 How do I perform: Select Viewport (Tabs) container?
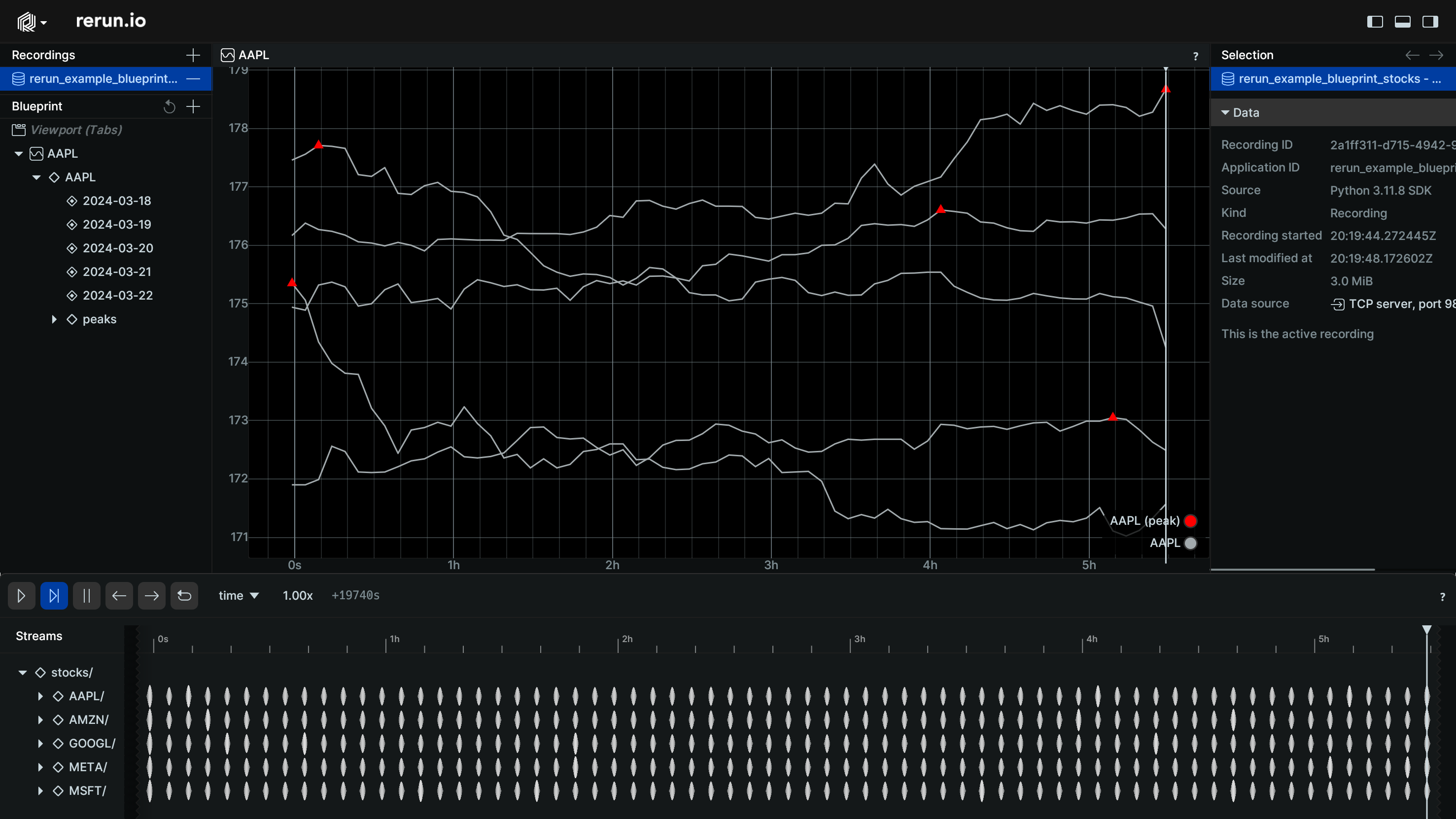[x=76, y=130]
